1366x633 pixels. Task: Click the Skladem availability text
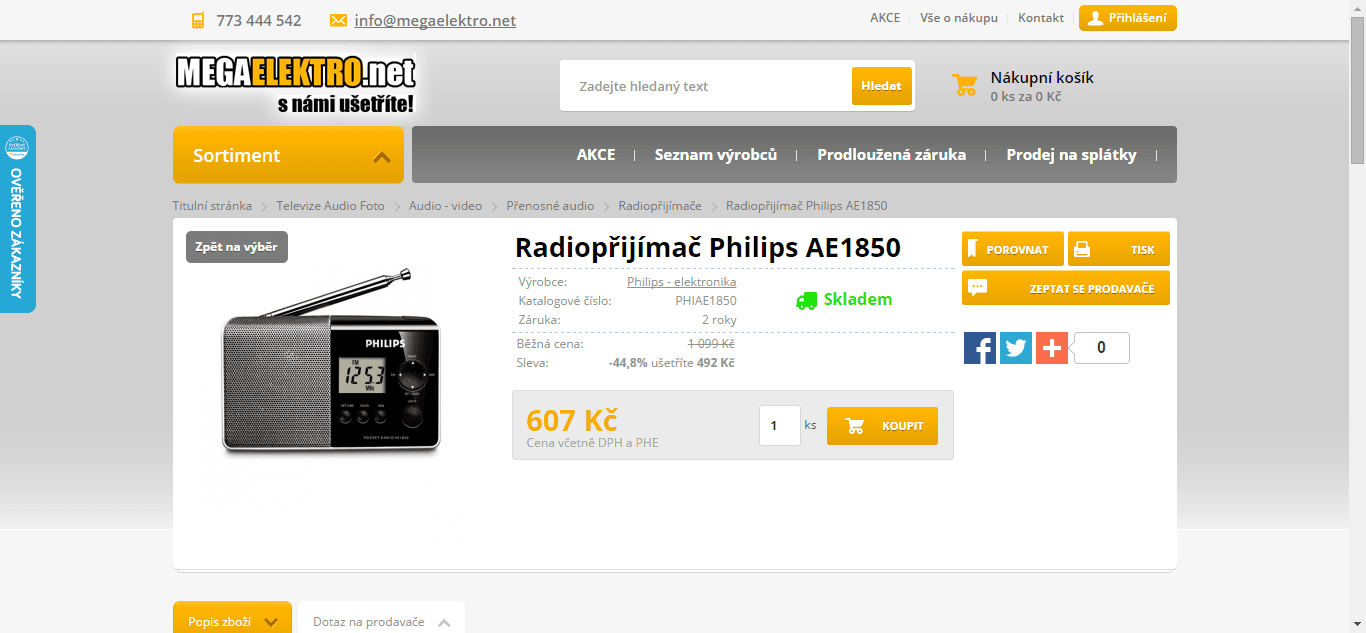(858, 300)
